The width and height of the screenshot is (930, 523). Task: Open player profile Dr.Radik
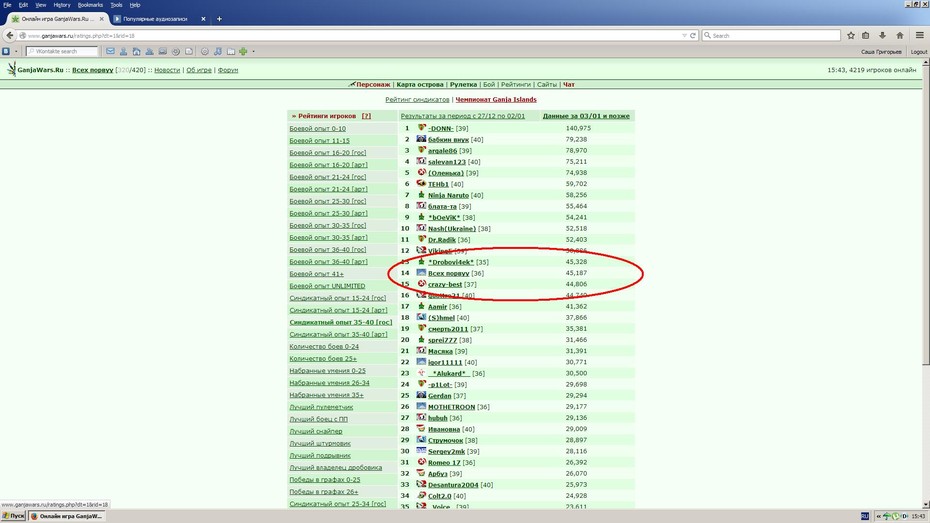(x=442, y=240)
